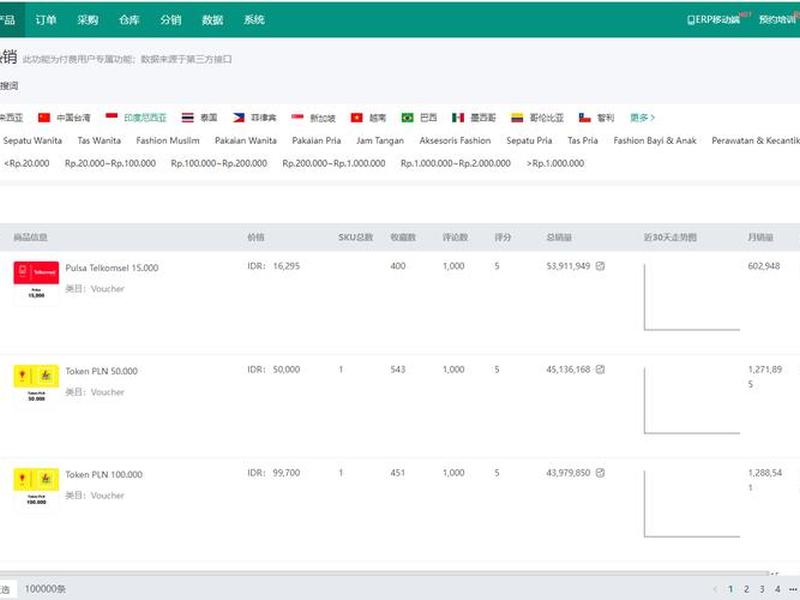Screen dimensions: 800x600
Task: Open Token PLN 50.000 product thumbnail
Action: (x=36, y=386)
